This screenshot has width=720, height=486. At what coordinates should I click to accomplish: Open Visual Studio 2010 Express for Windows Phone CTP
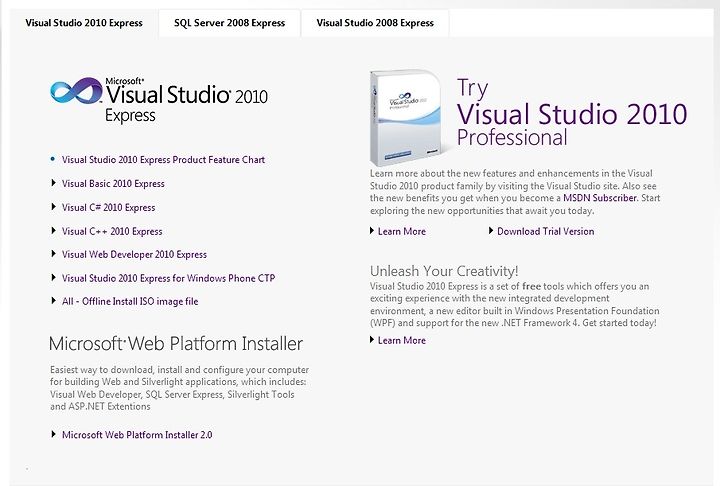pos(169,278)
